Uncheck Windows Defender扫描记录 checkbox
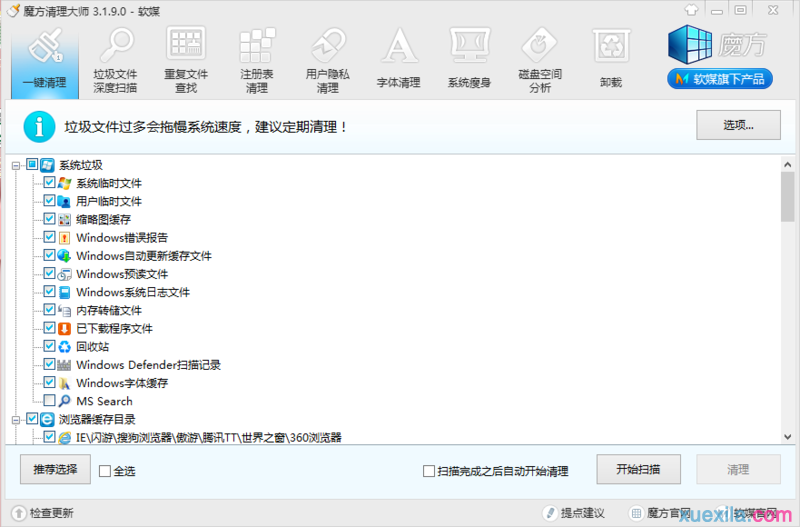Viewport: 800px width, 527px height. click(x=49, y=364)
